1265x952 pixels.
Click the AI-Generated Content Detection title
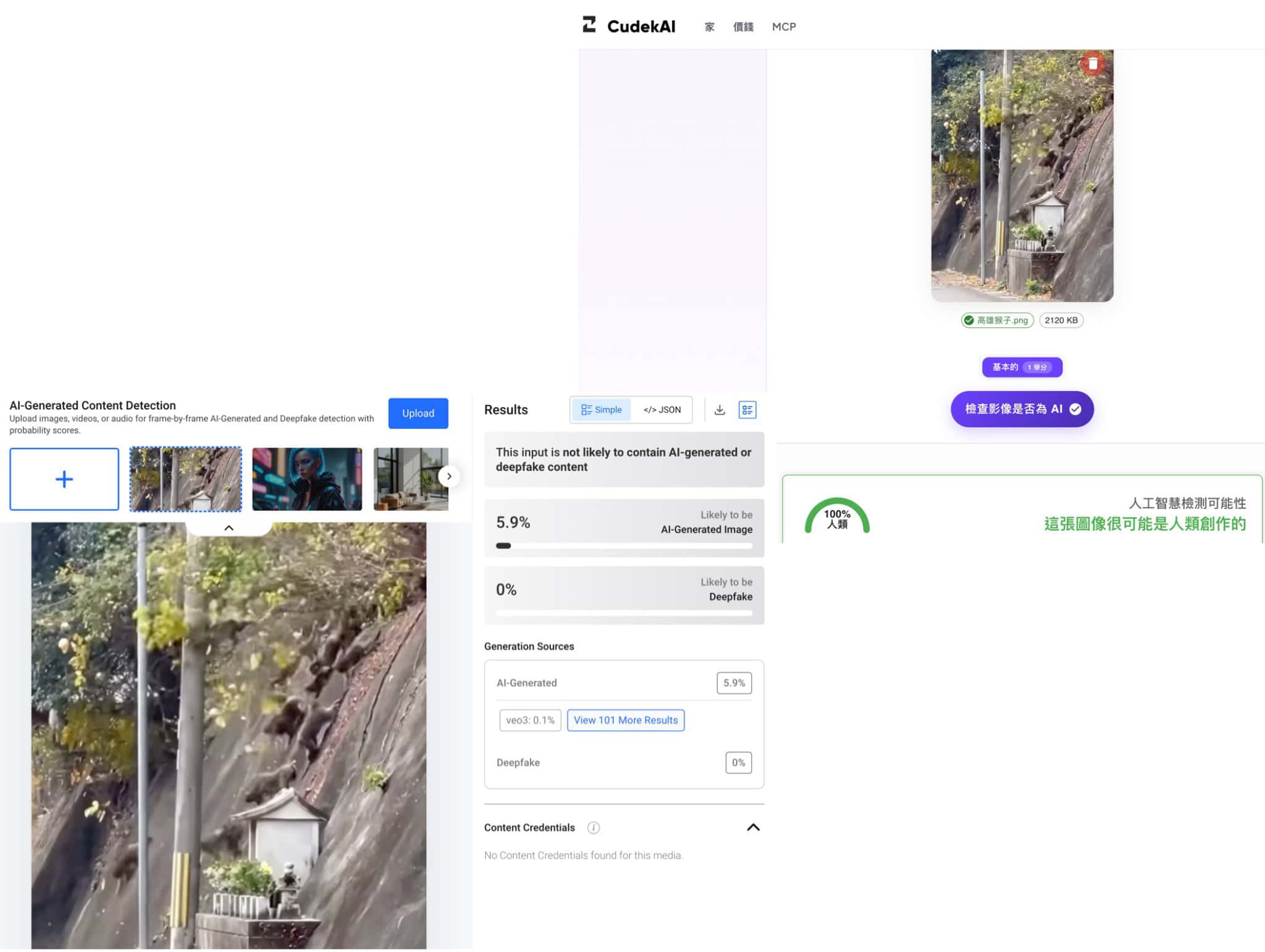[93, 405]
